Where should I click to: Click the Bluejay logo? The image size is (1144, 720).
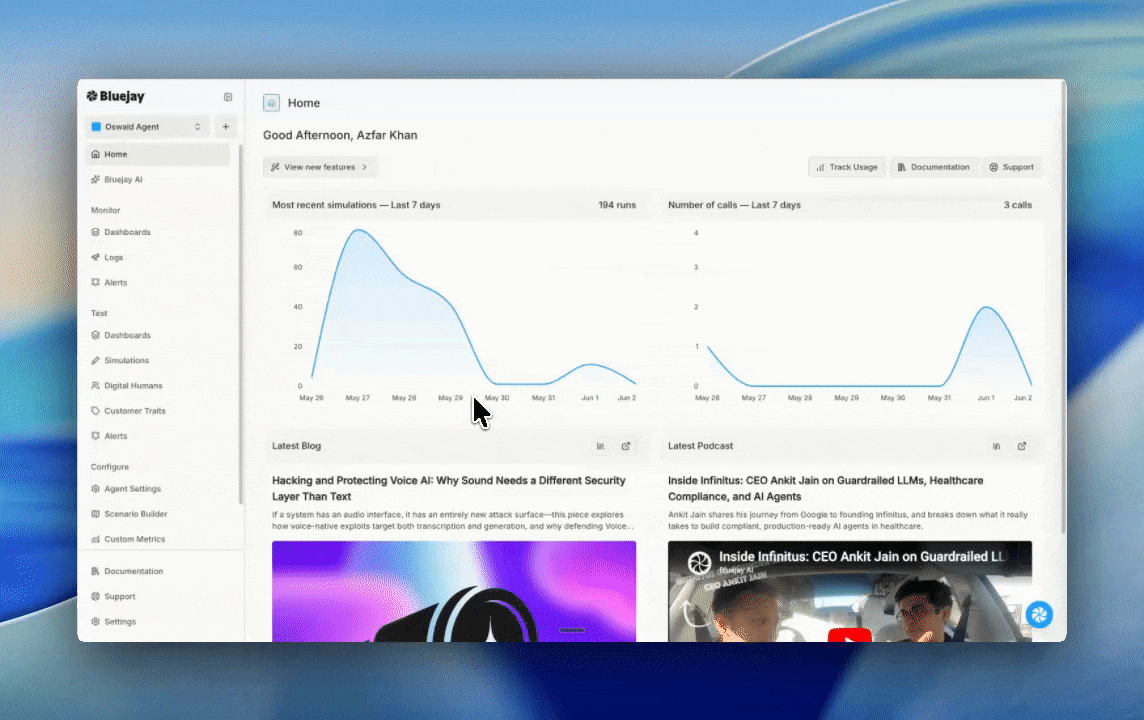(115, 96)
